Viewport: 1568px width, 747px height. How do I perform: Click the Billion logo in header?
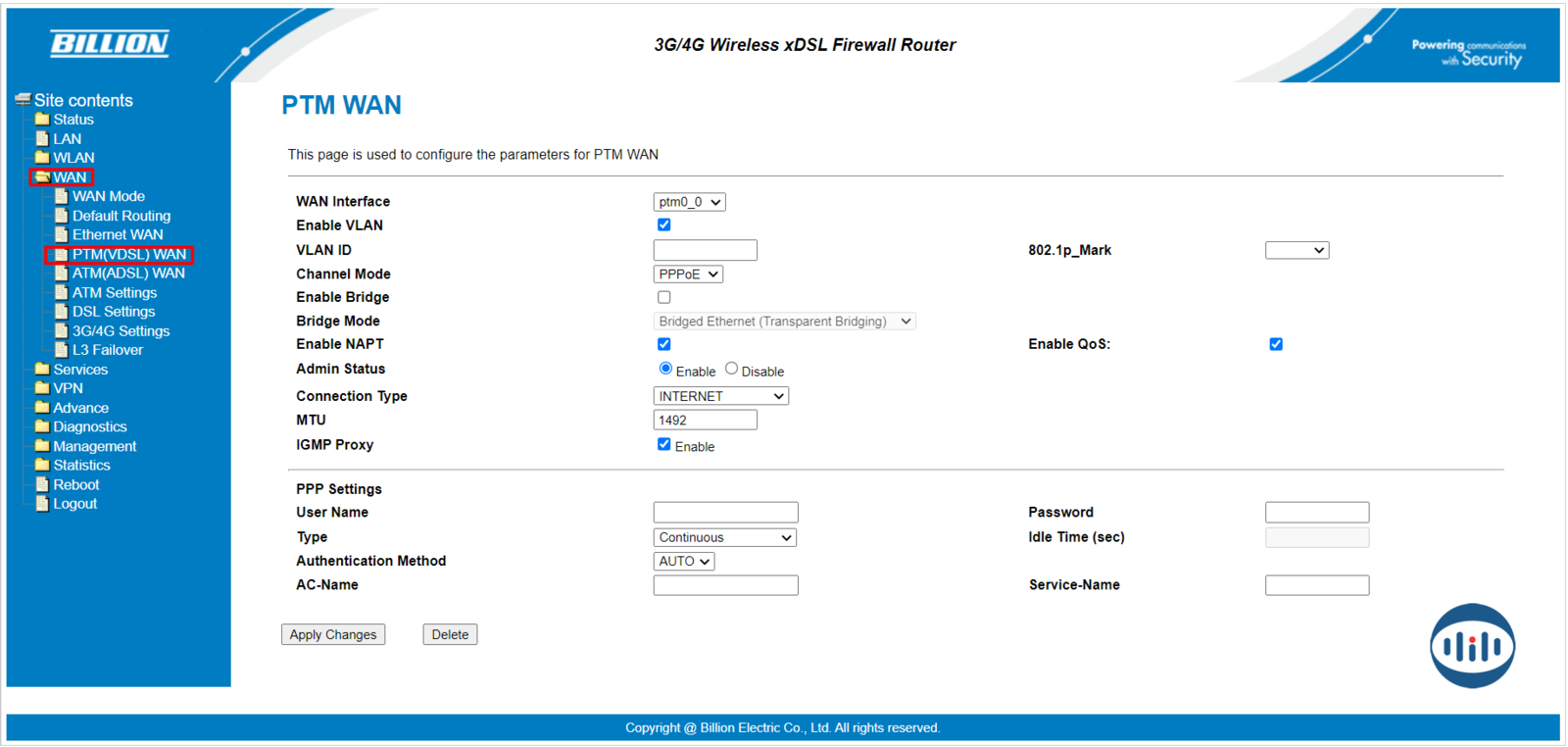point(110,43)
